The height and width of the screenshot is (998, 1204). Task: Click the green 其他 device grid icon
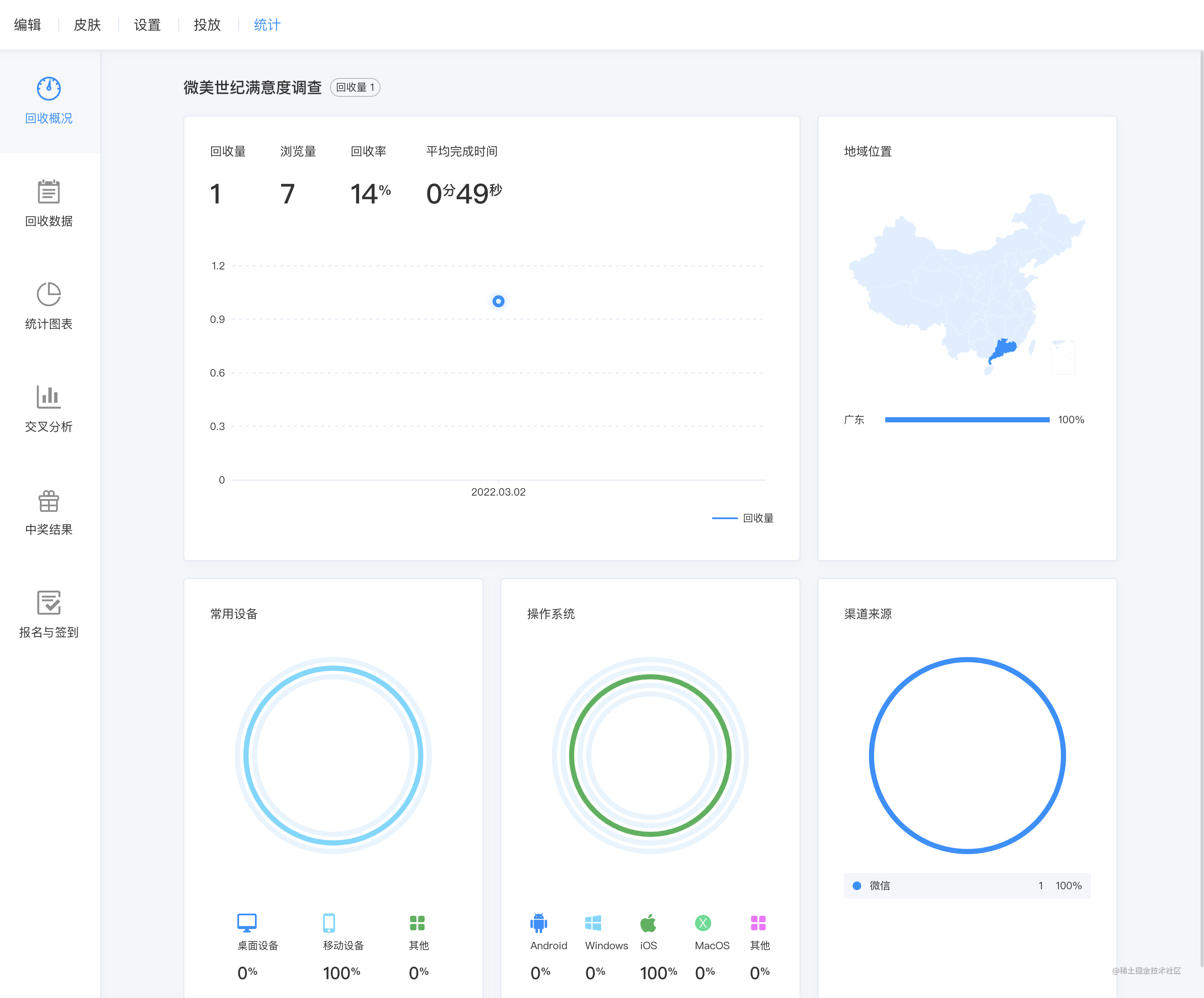click(417, 922)
